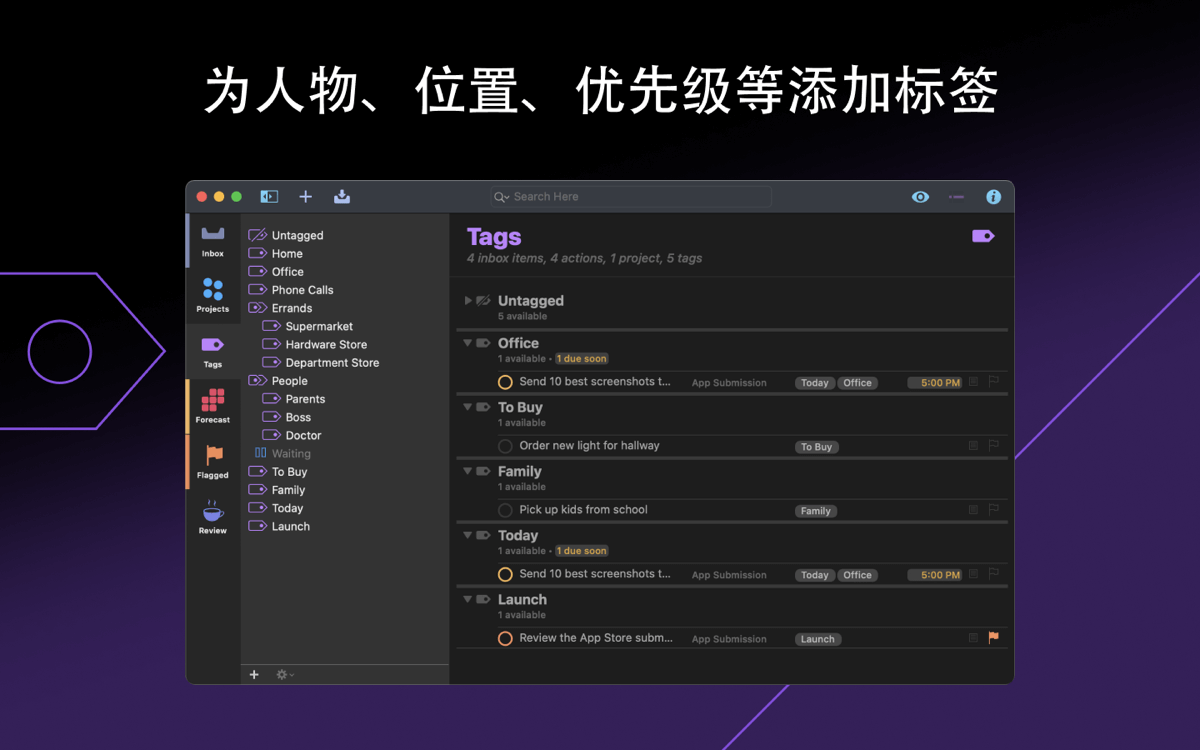The width and height of the screenshot is (1200, 750).
Task: Click the Untagged crossed-tag icon in outline
Action: [x=484, y=300]
